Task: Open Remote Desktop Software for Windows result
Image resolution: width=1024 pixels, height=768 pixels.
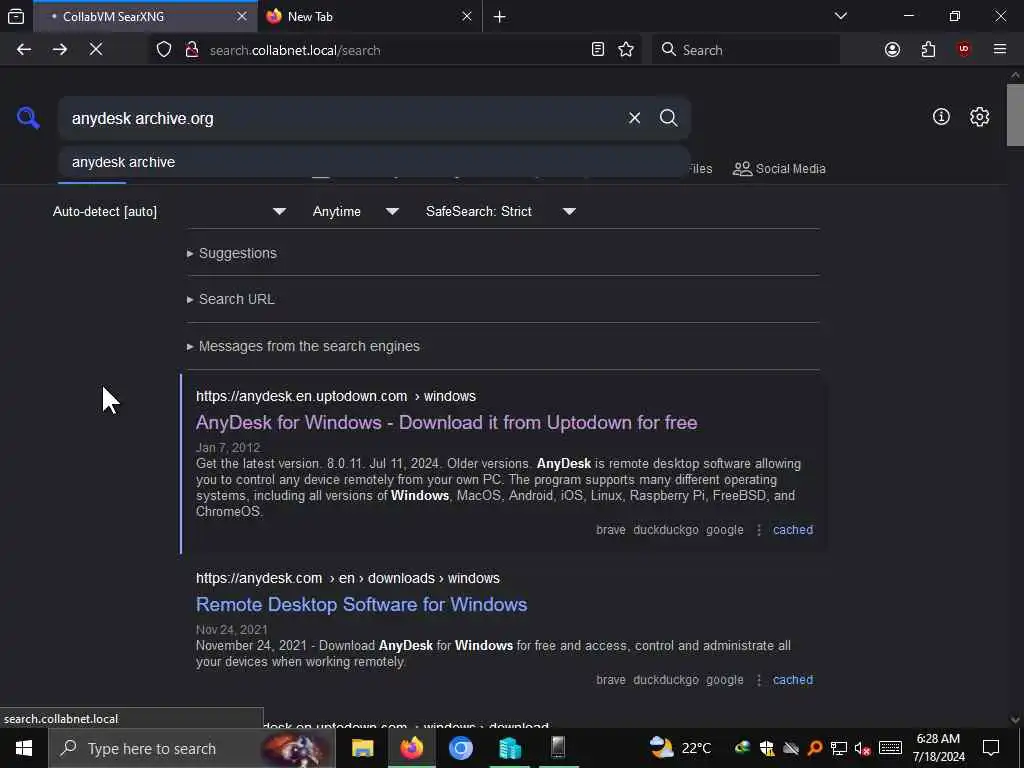Action: point(361,605)
